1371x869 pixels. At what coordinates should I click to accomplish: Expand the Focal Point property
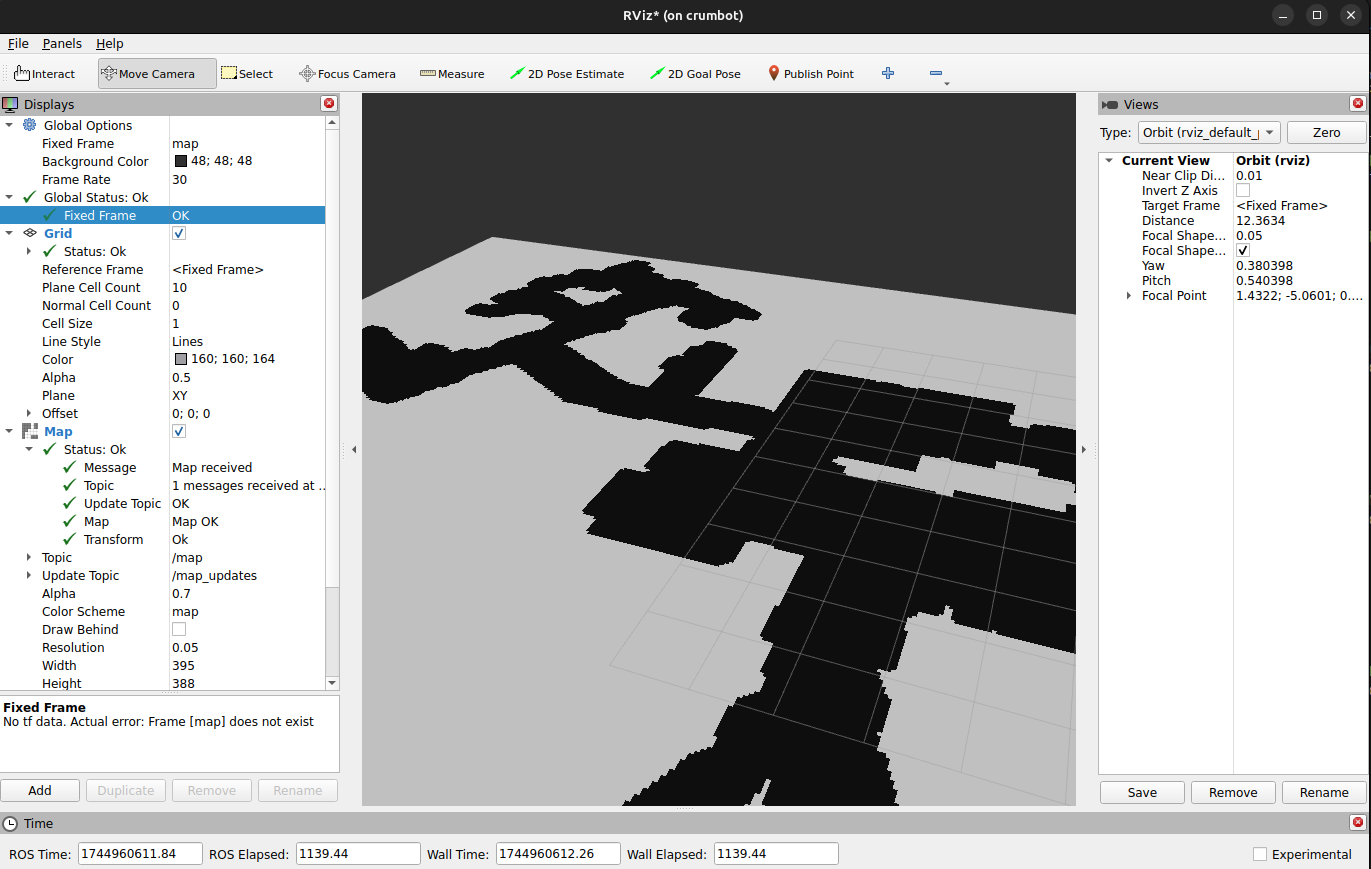1128,295
